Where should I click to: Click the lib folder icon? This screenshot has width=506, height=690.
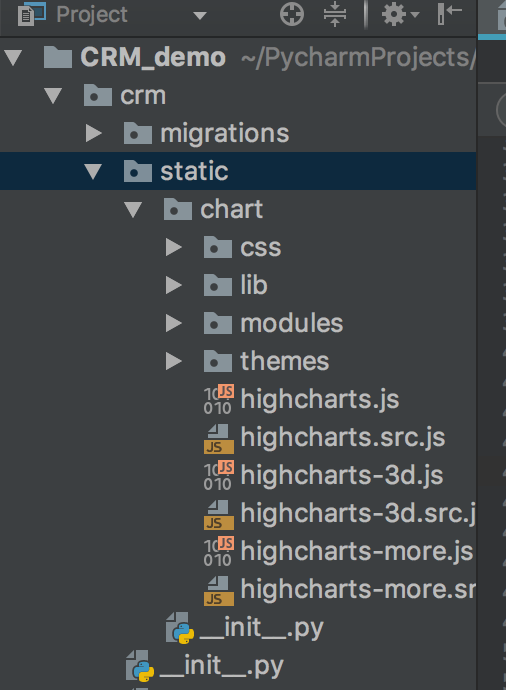click(x=218, y=285)
